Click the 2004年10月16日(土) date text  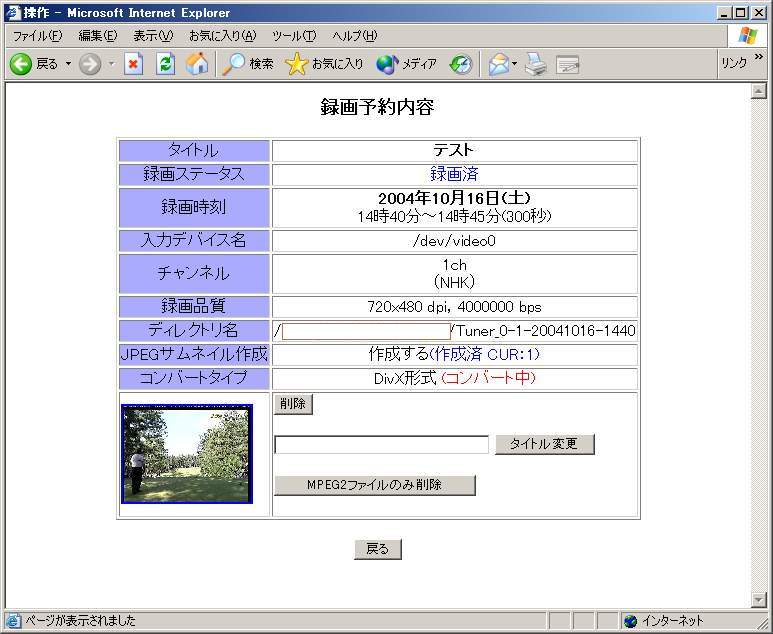click(454, 198)
